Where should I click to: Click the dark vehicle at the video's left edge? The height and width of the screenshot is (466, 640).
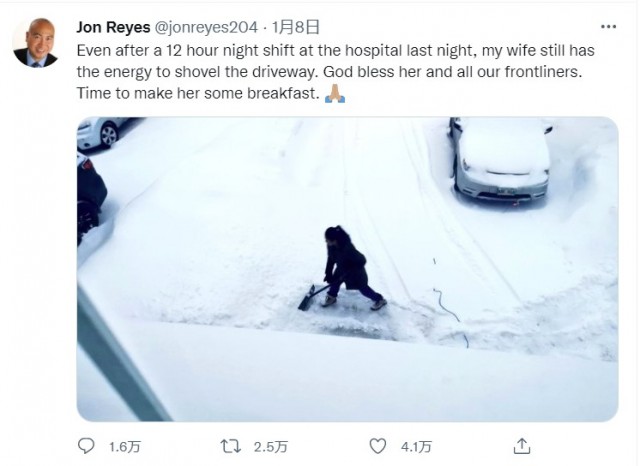coord(90,195)
